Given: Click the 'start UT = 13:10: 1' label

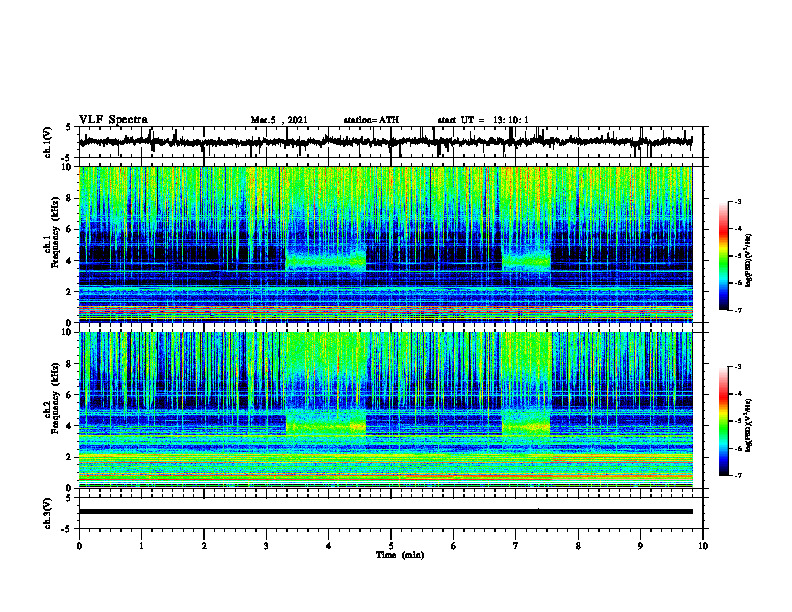Looking at the screenshot, I should click(x=483, y=120).
